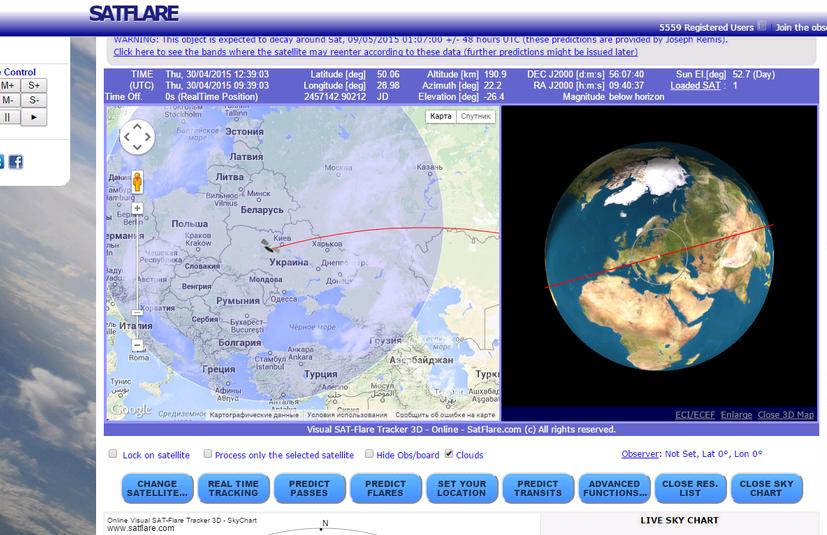The image size is (827, 535).
Task: Click the S- control button
Action: click(34, 100)
